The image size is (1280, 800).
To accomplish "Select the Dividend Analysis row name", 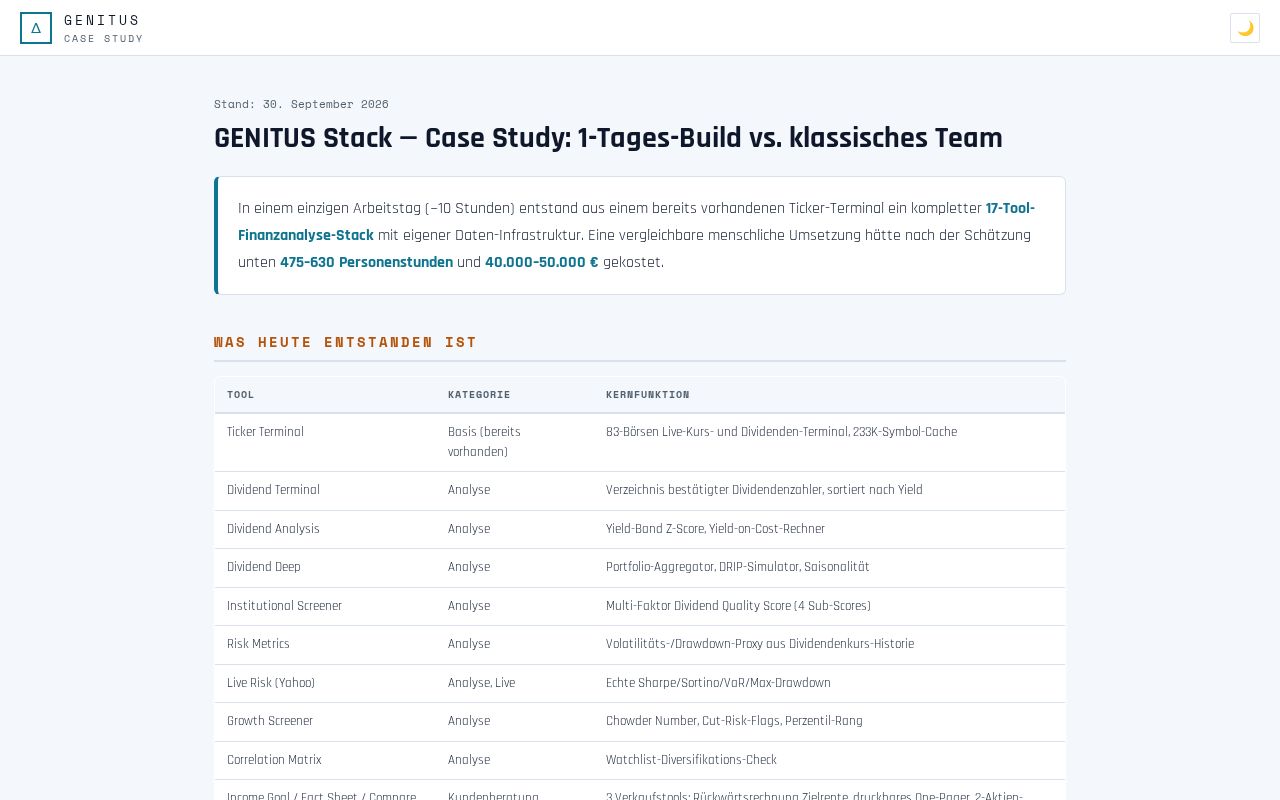I will [273, 529].
